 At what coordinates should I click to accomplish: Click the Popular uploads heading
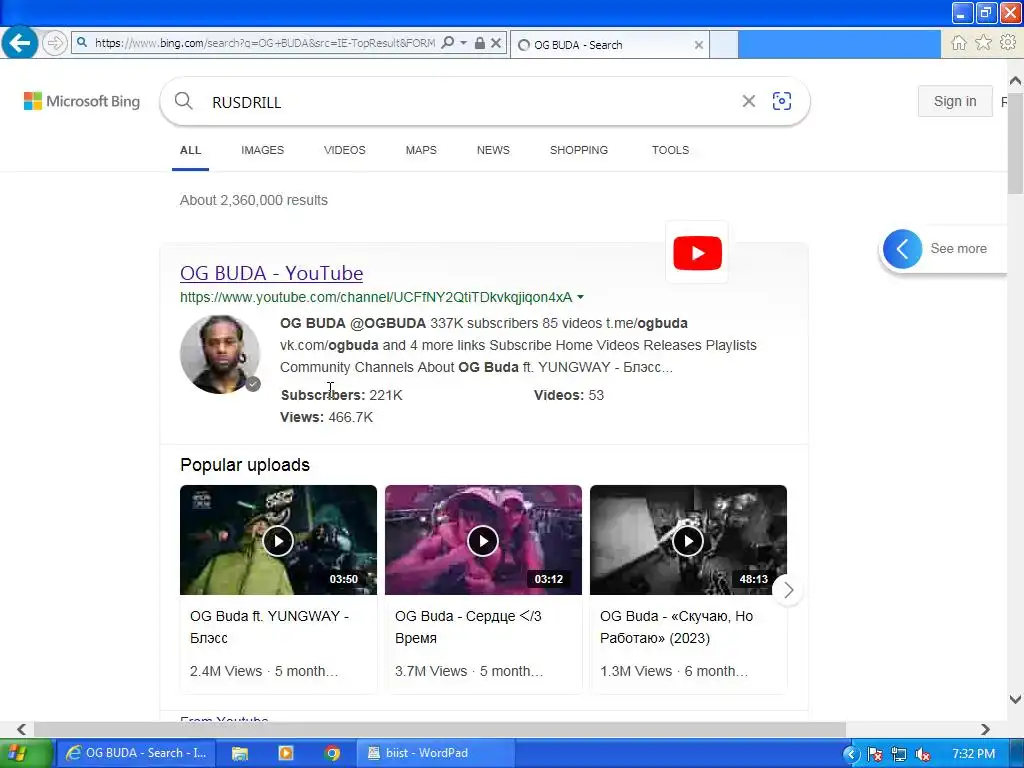pos(245,465)
